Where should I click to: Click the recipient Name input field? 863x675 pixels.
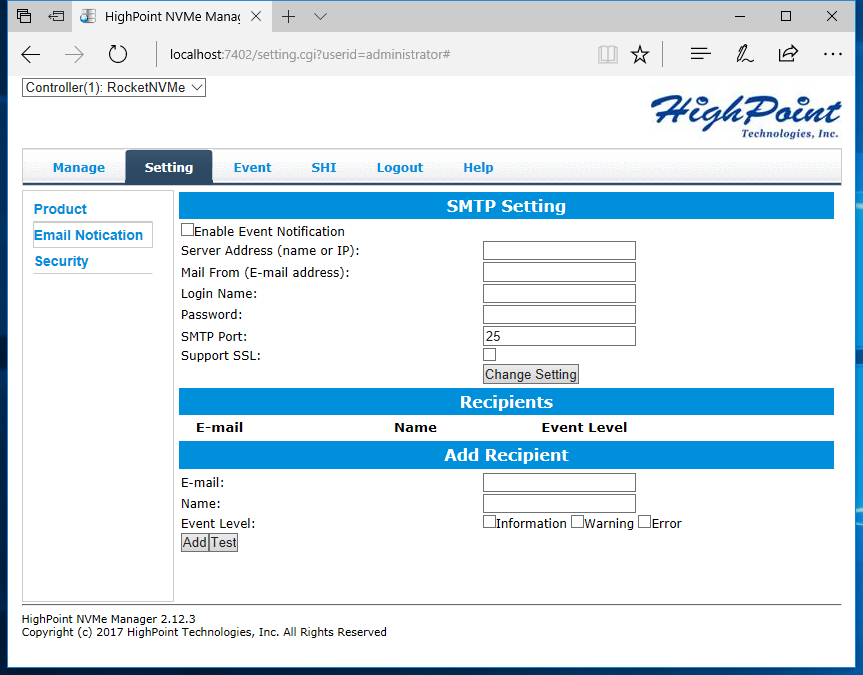pos(559,503)
